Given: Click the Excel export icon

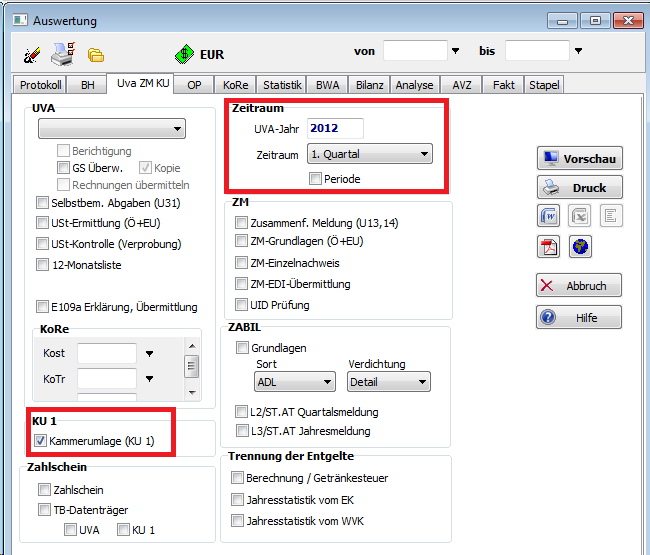Looking at the screenshot, I should coord(580,215).
